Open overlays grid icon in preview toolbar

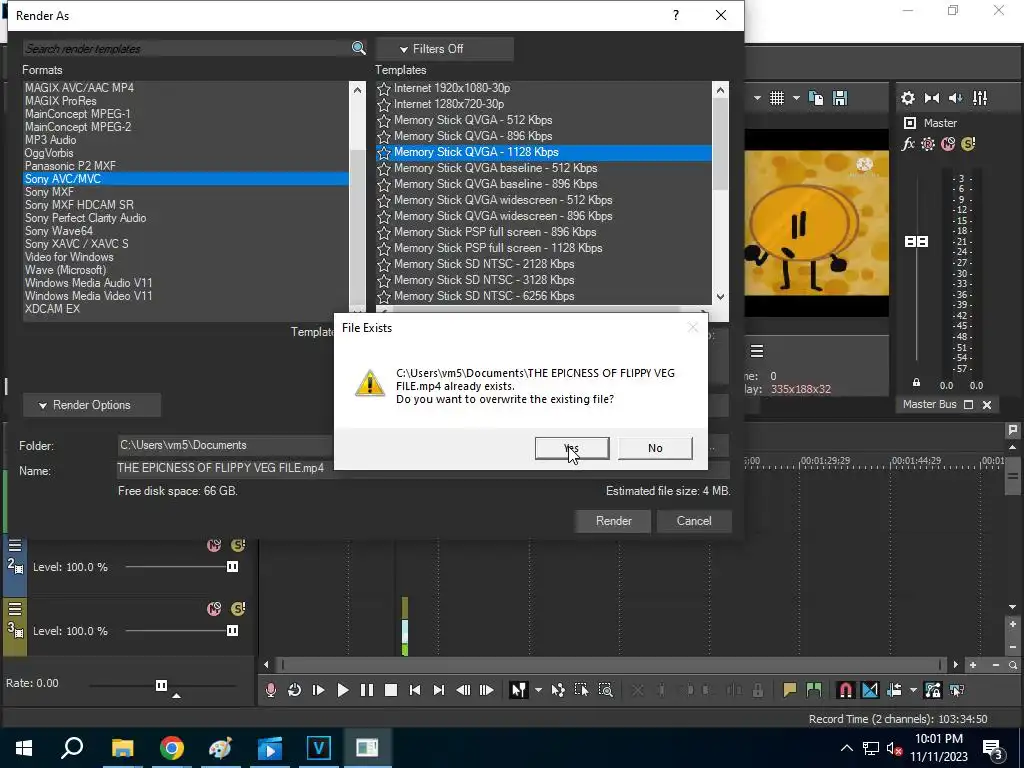coord(776,98)
